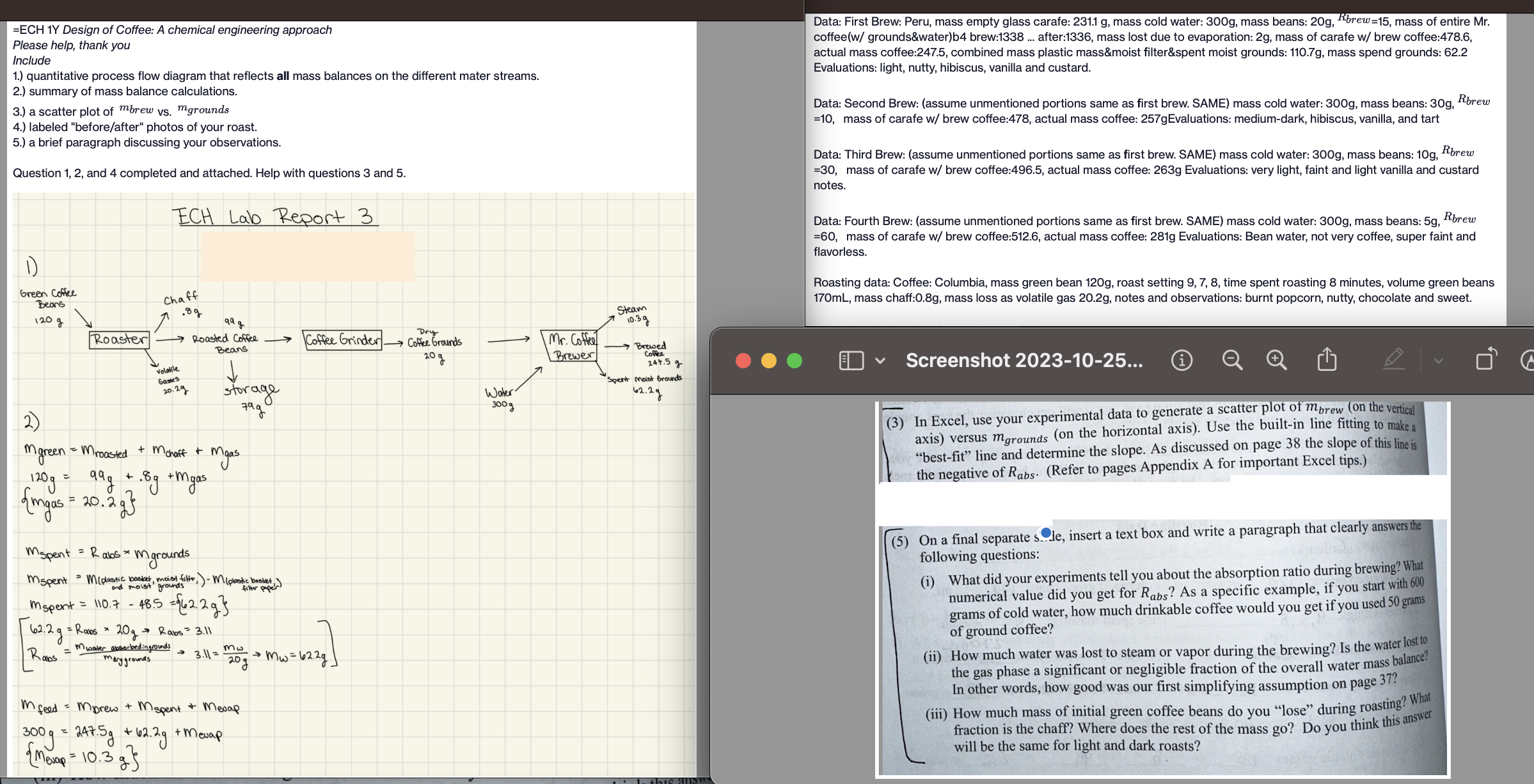Open the markup tools dropdown chevron

point(1437,360)
